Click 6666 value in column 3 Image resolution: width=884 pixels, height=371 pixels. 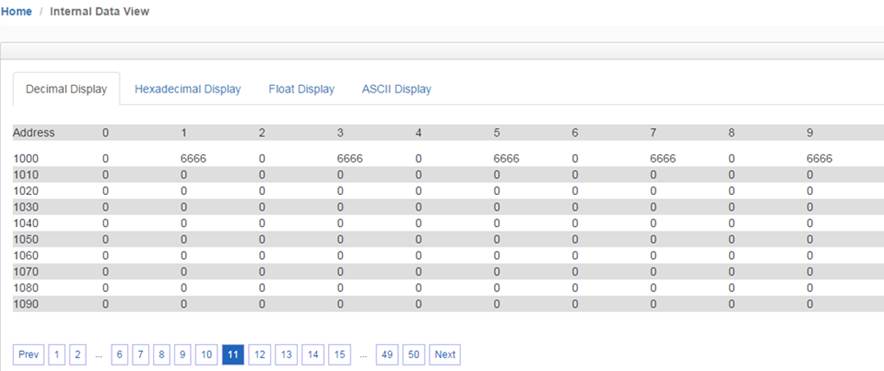tap(350, 159)
